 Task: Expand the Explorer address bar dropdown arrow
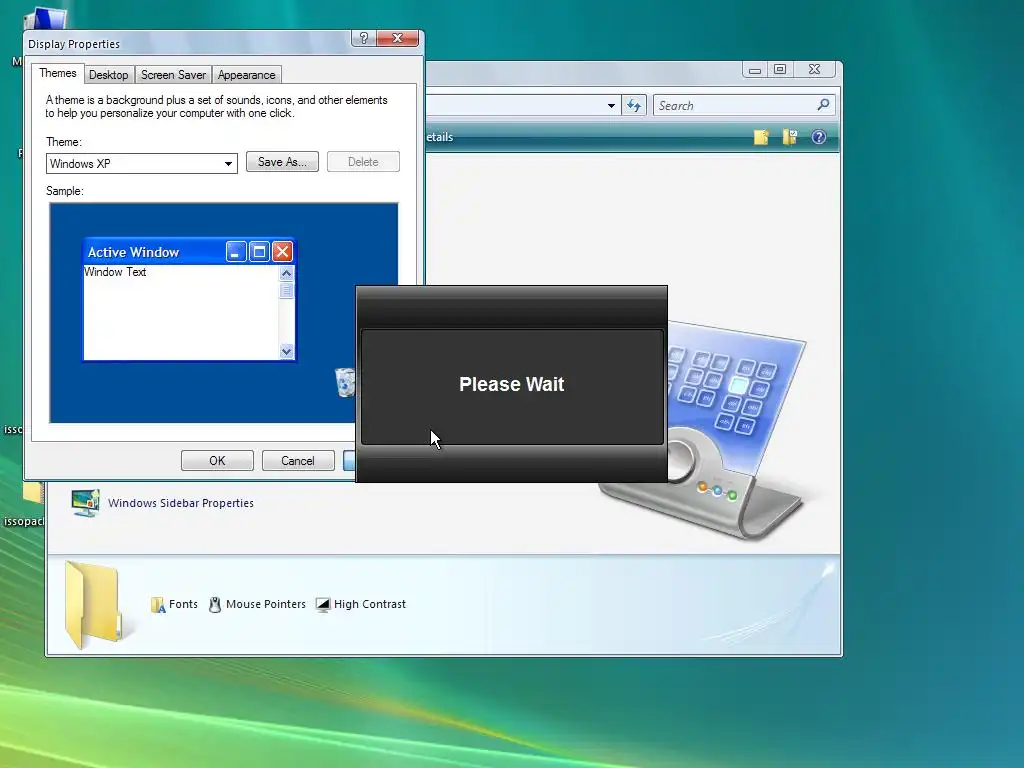pyautogui.click(x=611, y=105)
